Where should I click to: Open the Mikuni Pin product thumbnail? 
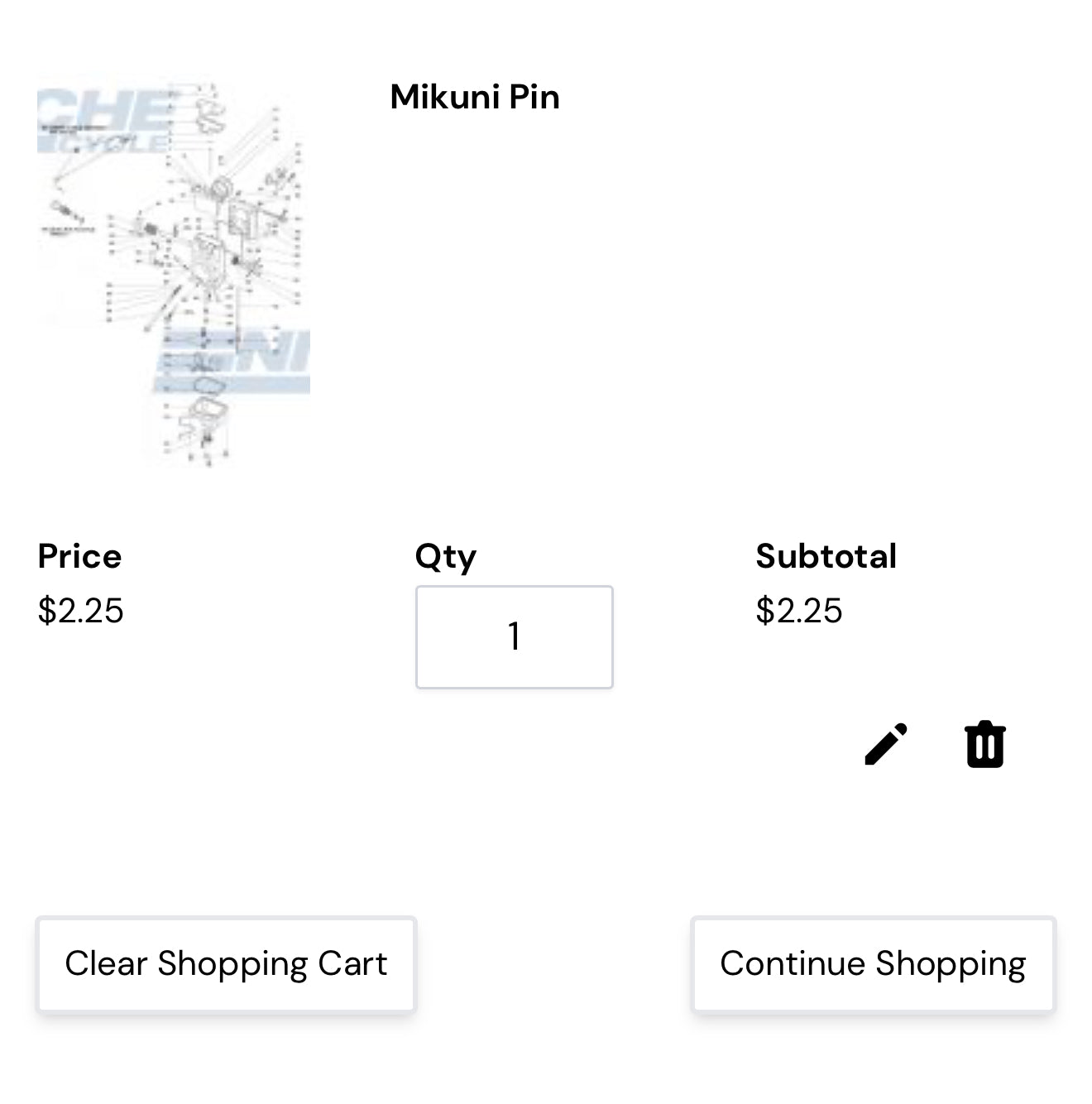pyautogui.click(x=174, y=274)
